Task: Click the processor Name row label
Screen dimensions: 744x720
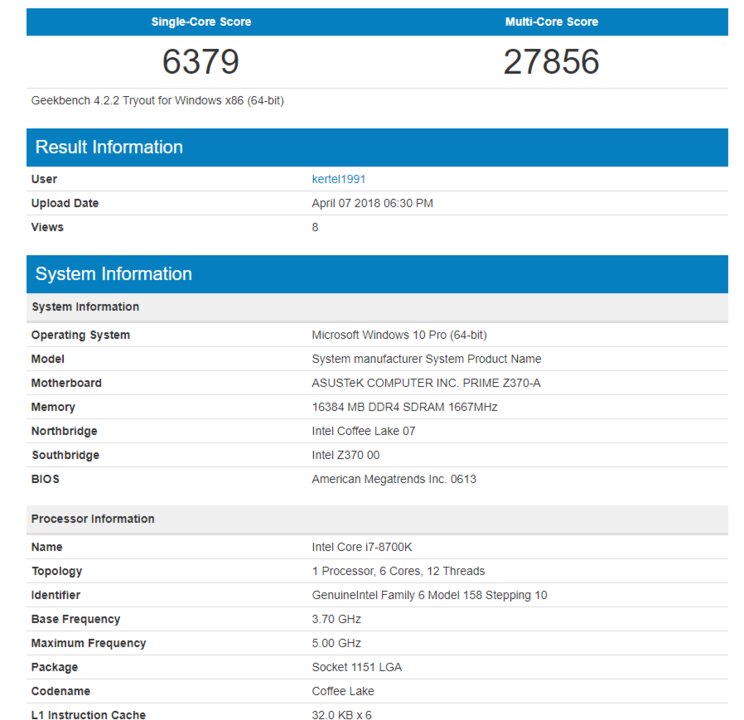Action: [47, 547]
